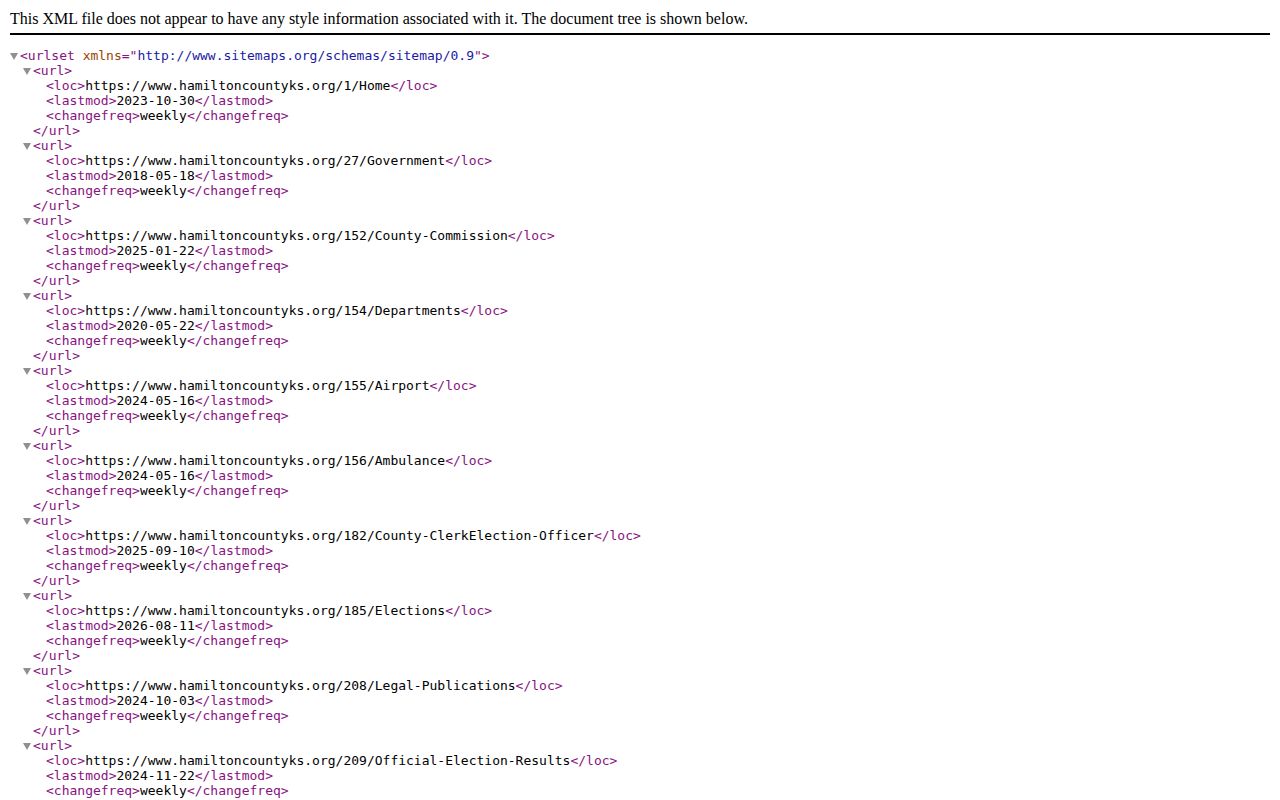Collapse the url node for 155/Airport
This screenshot has height=800, width=1280.
pyautogui.click(x=28, y=371)
